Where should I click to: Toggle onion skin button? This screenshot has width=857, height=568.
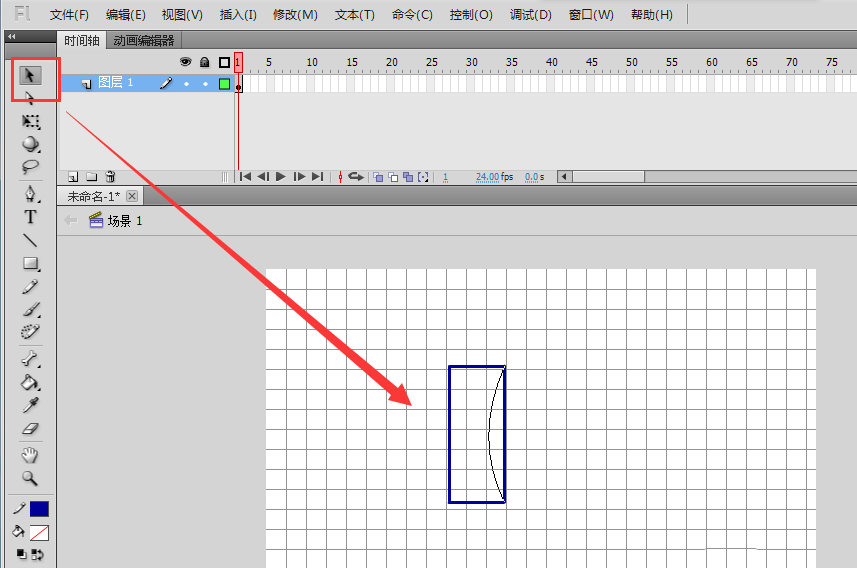pyautogui.click(x=378, y=177)
